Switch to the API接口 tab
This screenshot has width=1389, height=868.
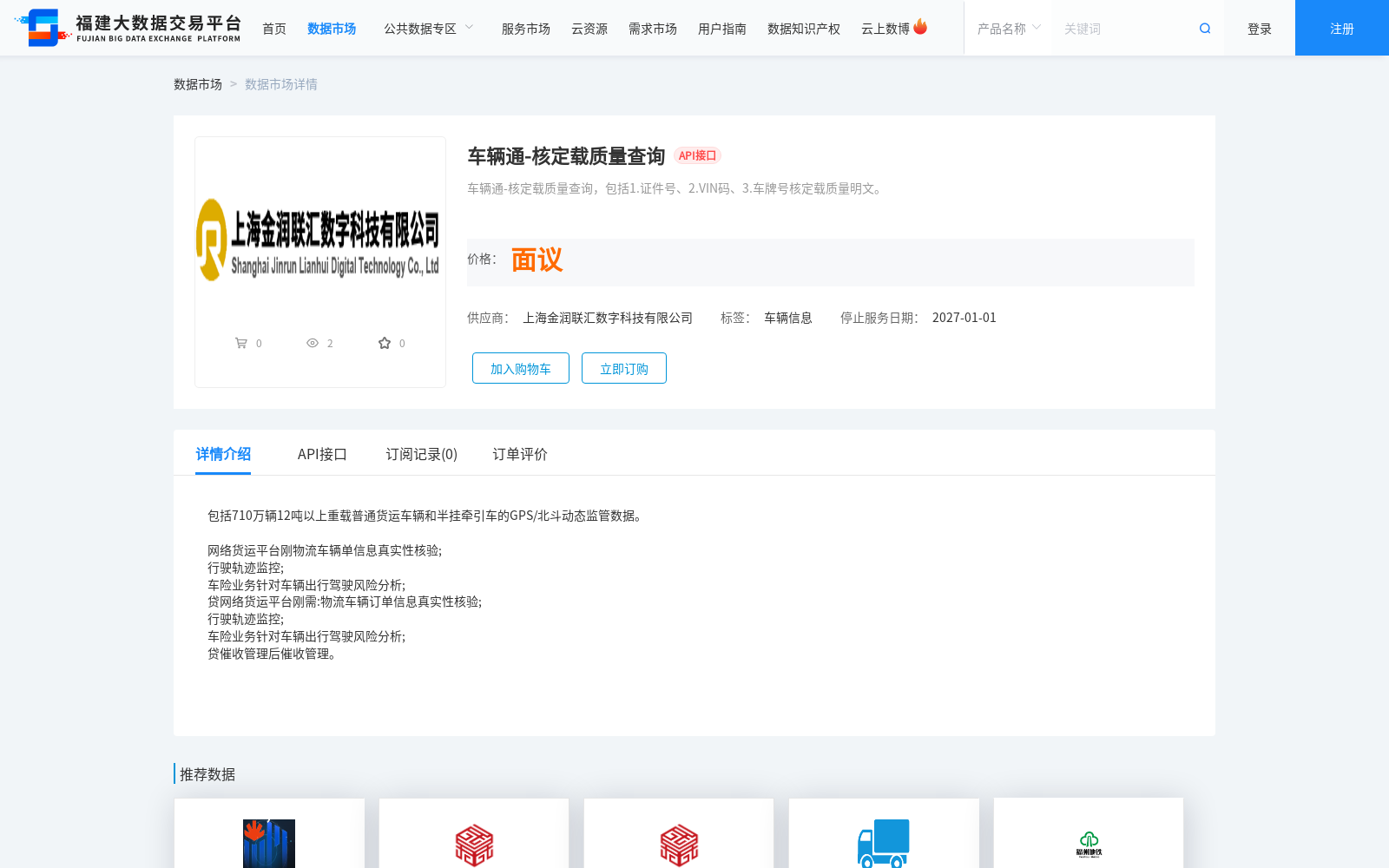[x=322, y=454]
